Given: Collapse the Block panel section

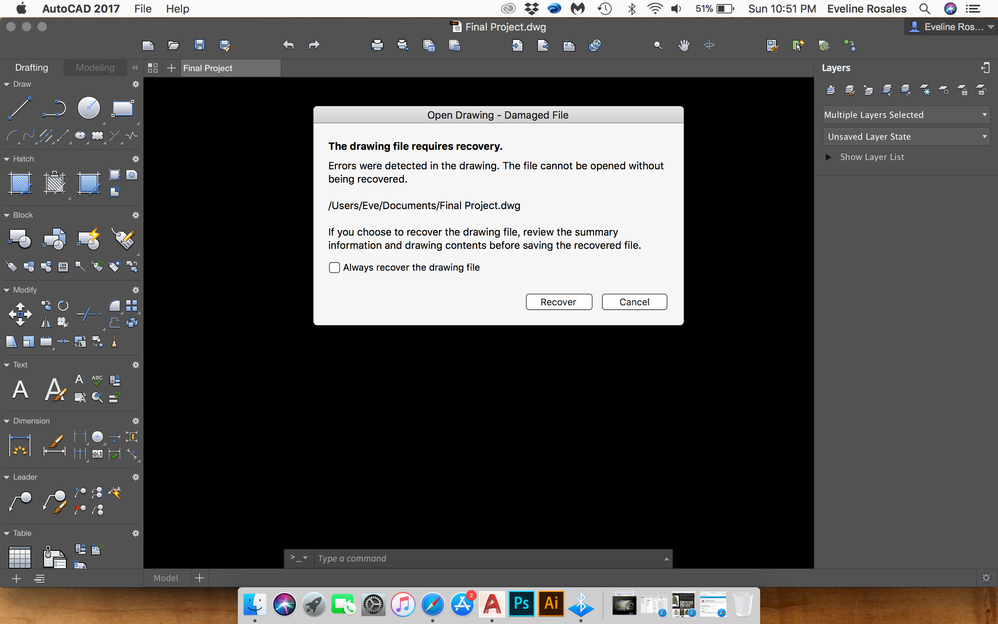Looking at the screenshot, I should point(6,215).
